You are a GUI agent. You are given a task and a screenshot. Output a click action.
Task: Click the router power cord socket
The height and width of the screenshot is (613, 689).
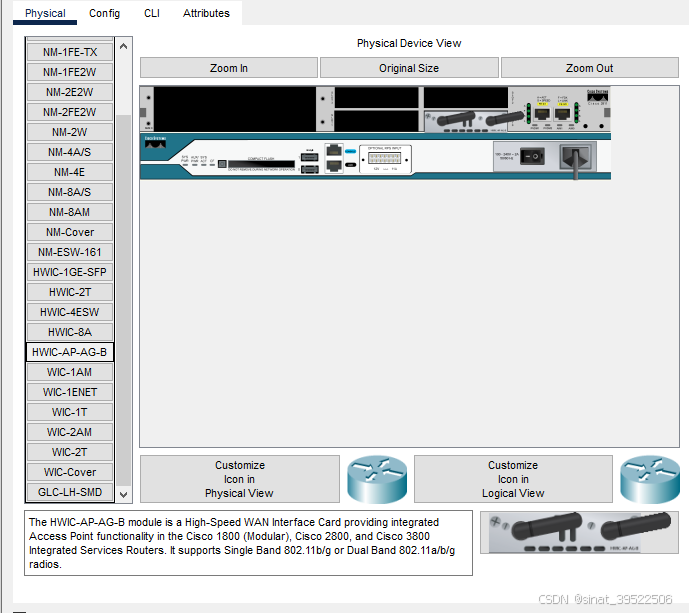pos(576,157)
